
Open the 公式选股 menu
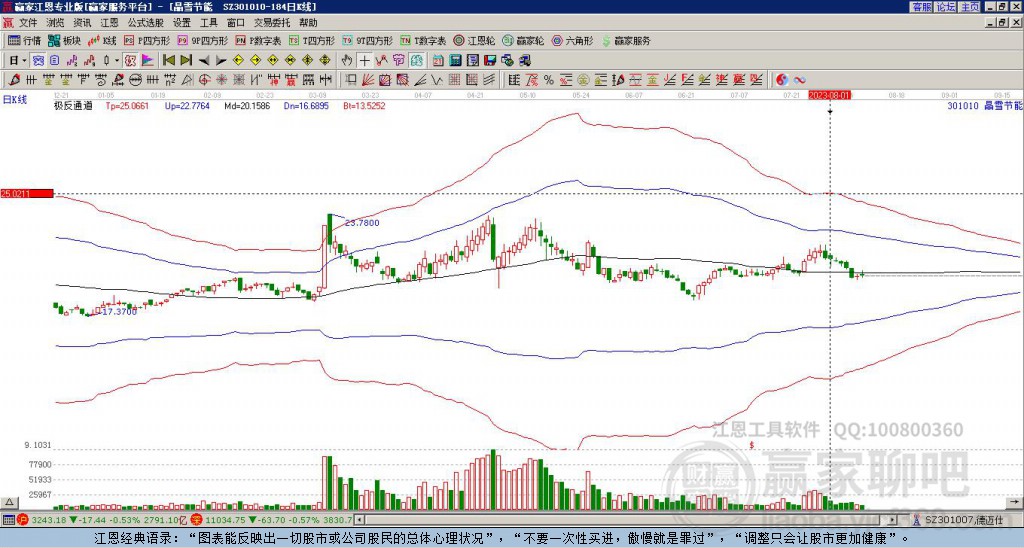(x=146, y=23)
